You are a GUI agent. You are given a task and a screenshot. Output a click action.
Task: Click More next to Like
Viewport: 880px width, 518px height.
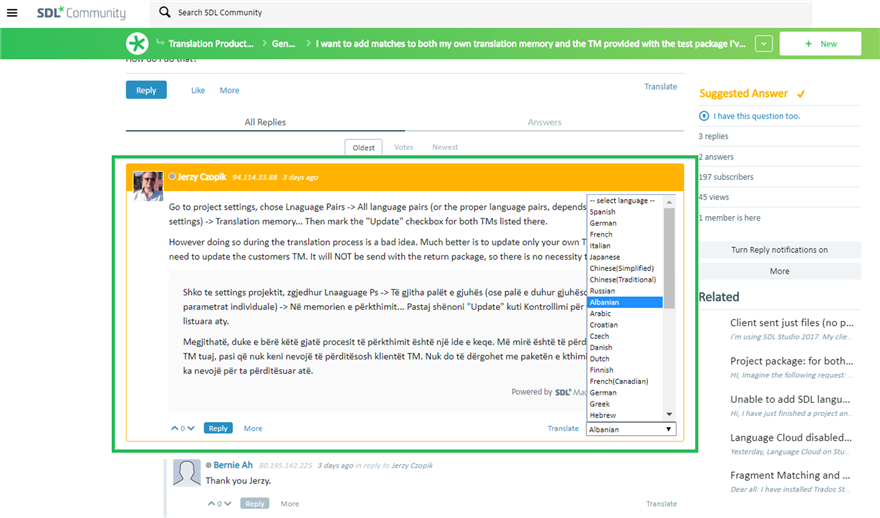(229, 90)
